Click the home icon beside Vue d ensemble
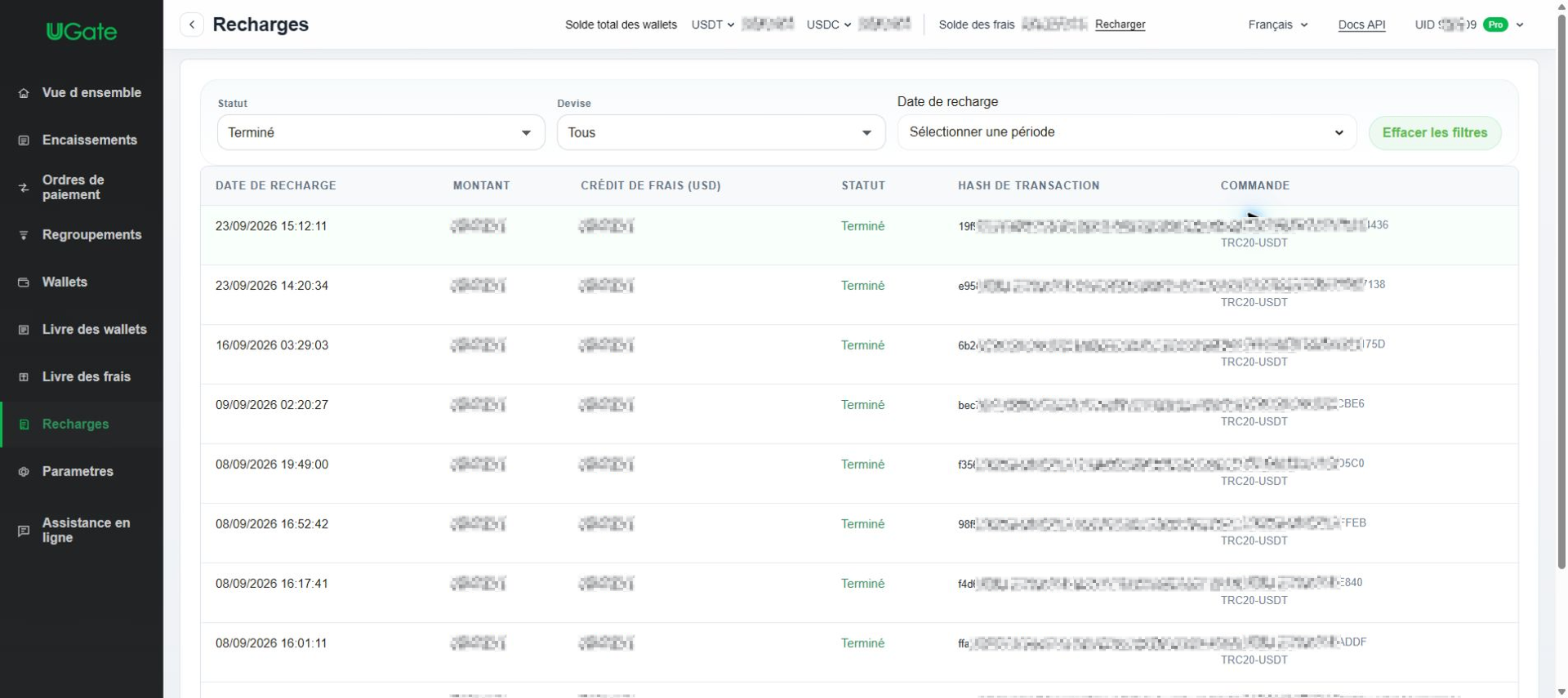The height and width of the screenshot is (698, 1568). pyautogui.click(x=24, y=93)
